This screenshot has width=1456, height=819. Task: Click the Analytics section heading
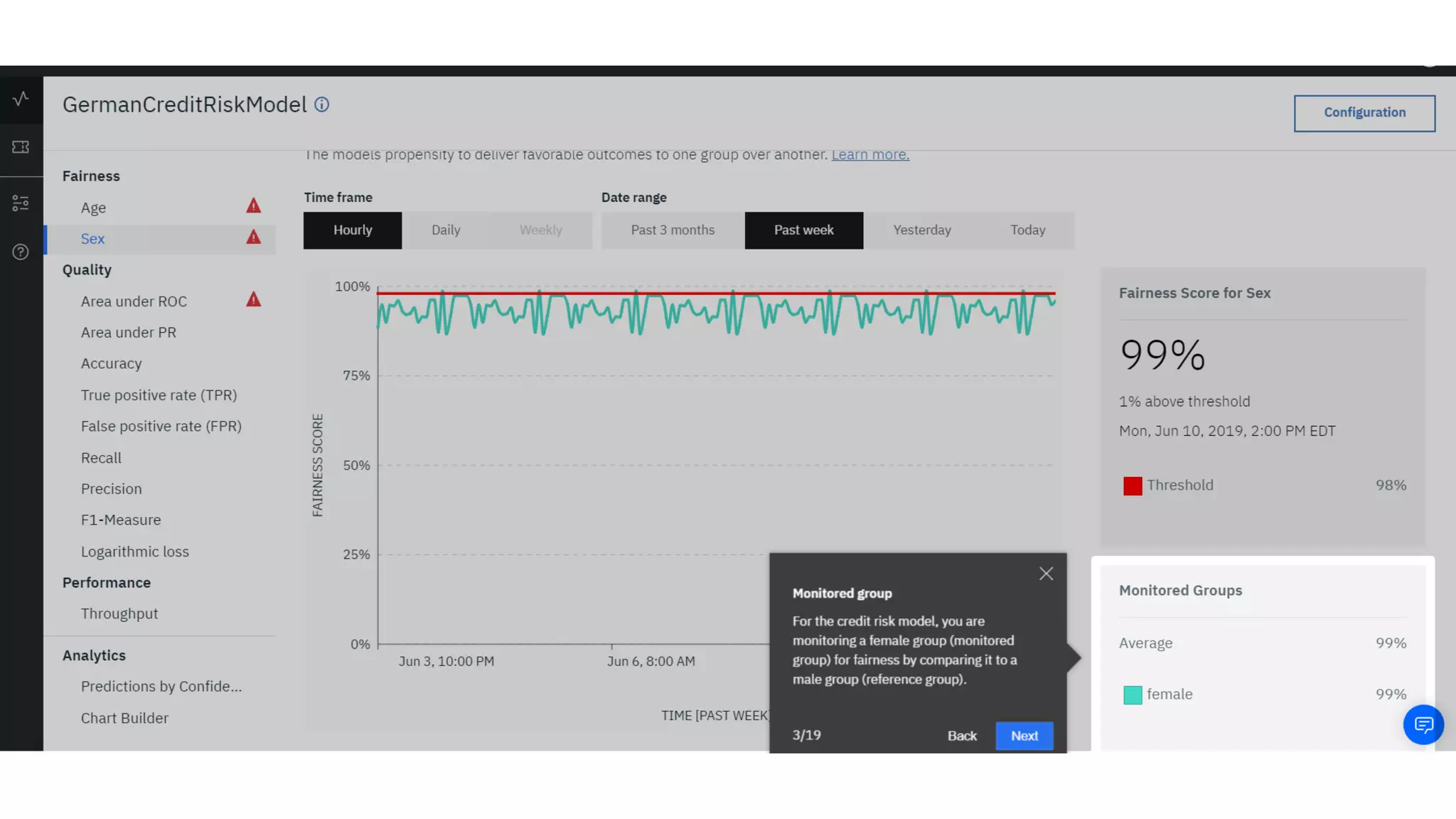94,655
